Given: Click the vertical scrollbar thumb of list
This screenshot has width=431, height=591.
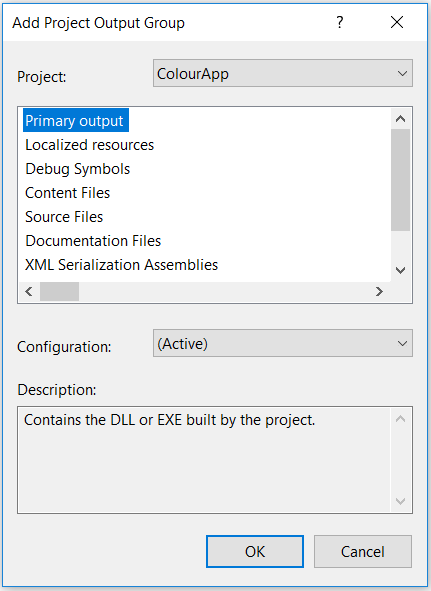Looking at the screenshot, I should (x=400, y=180).
